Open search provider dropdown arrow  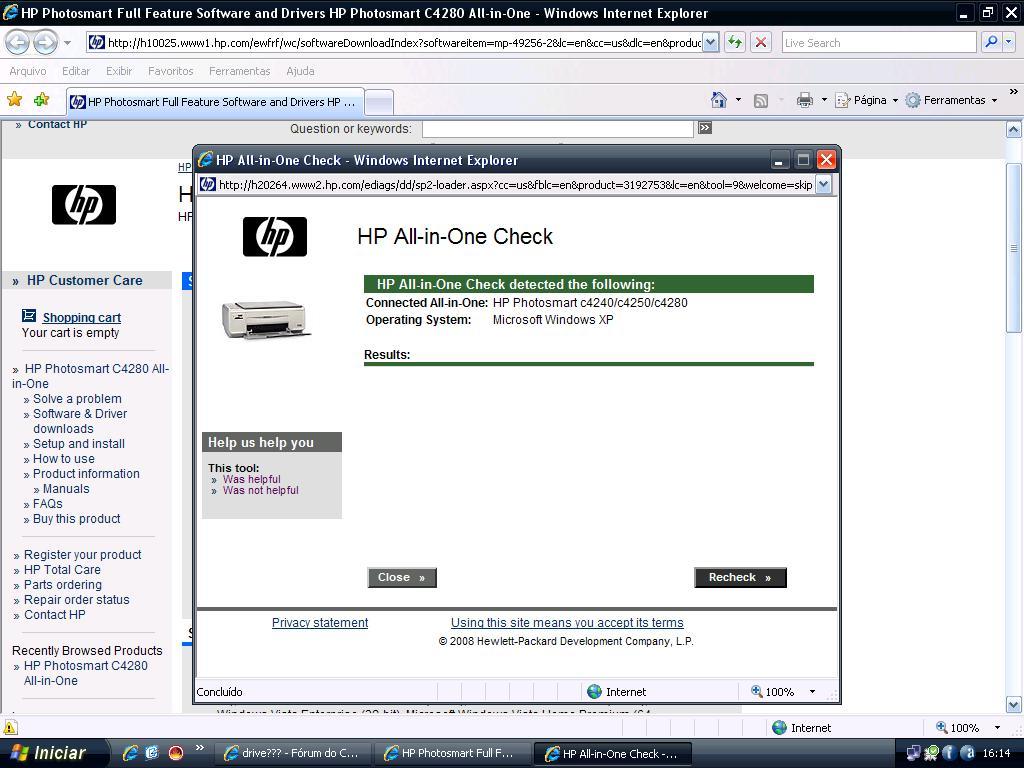pos(1008,42)
